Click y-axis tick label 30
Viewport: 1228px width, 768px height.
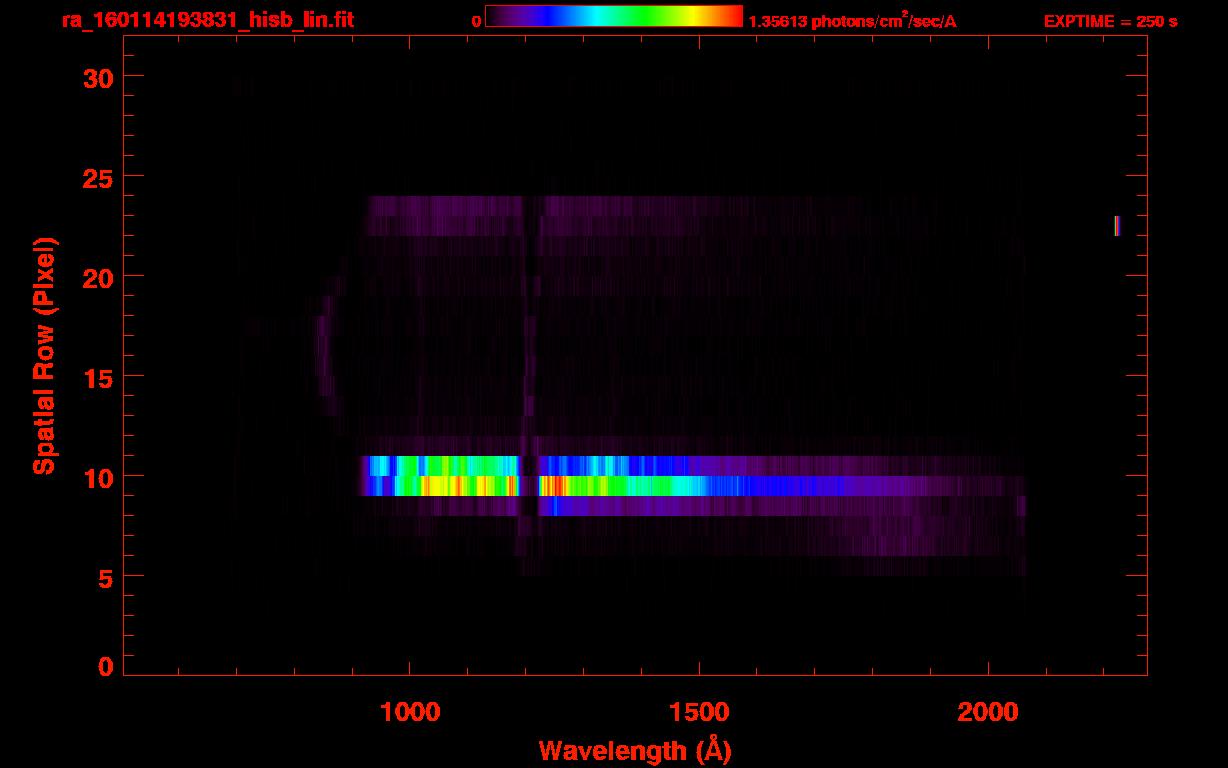[97, 77]
